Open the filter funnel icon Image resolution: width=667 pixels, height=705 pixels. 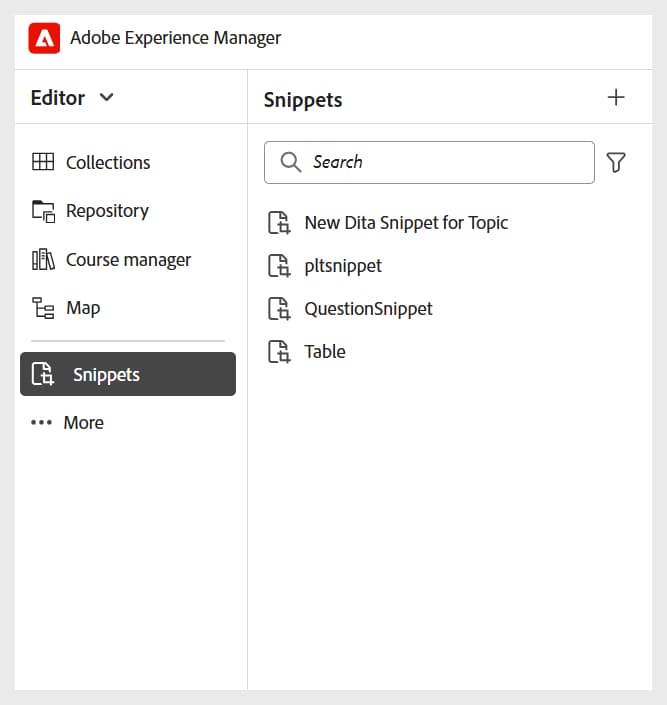[x=616, y=162]
